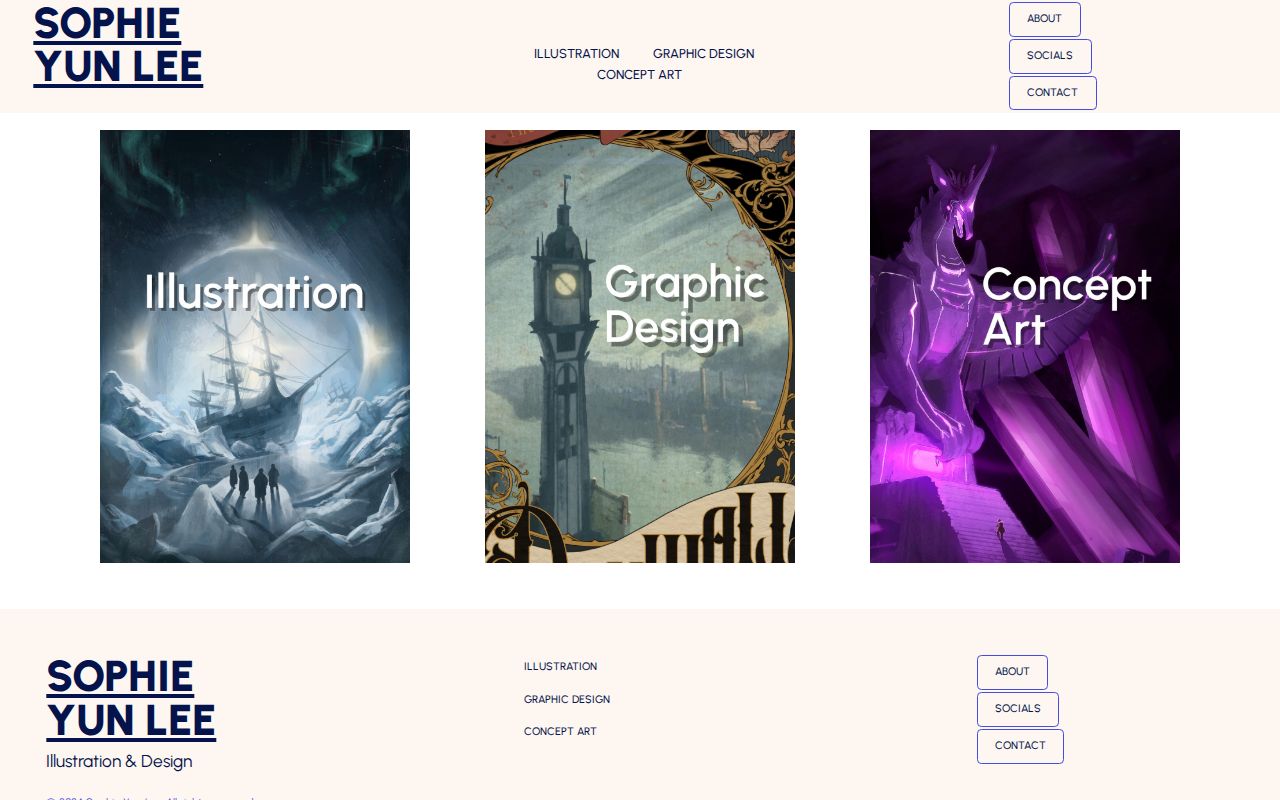Open Contact using the header button
The image size is (1280, 800).
click(1052, 93)
